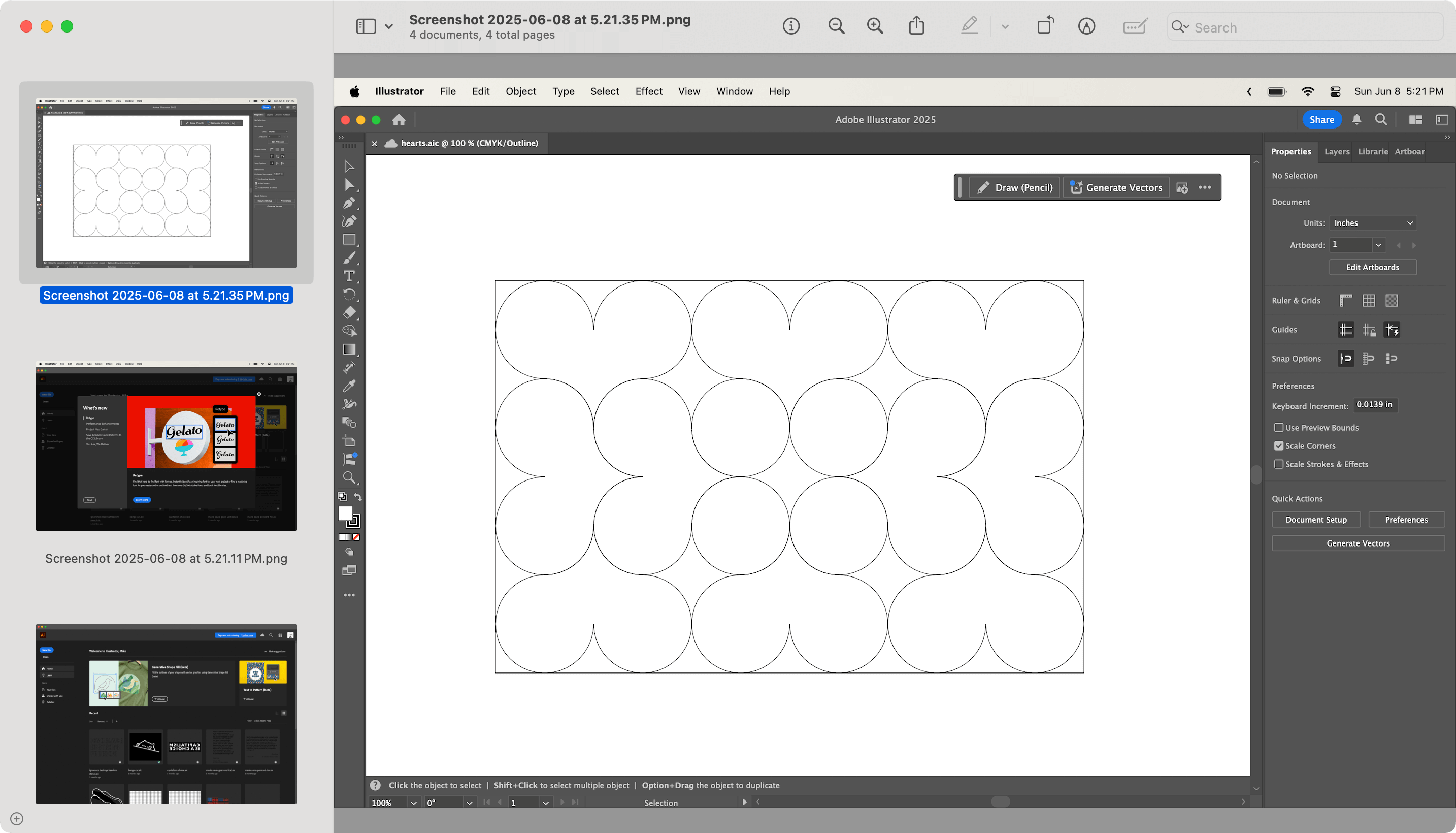Collapse the right panels double-arrow
The image size is (1456, 833).
click(1447, 137)
